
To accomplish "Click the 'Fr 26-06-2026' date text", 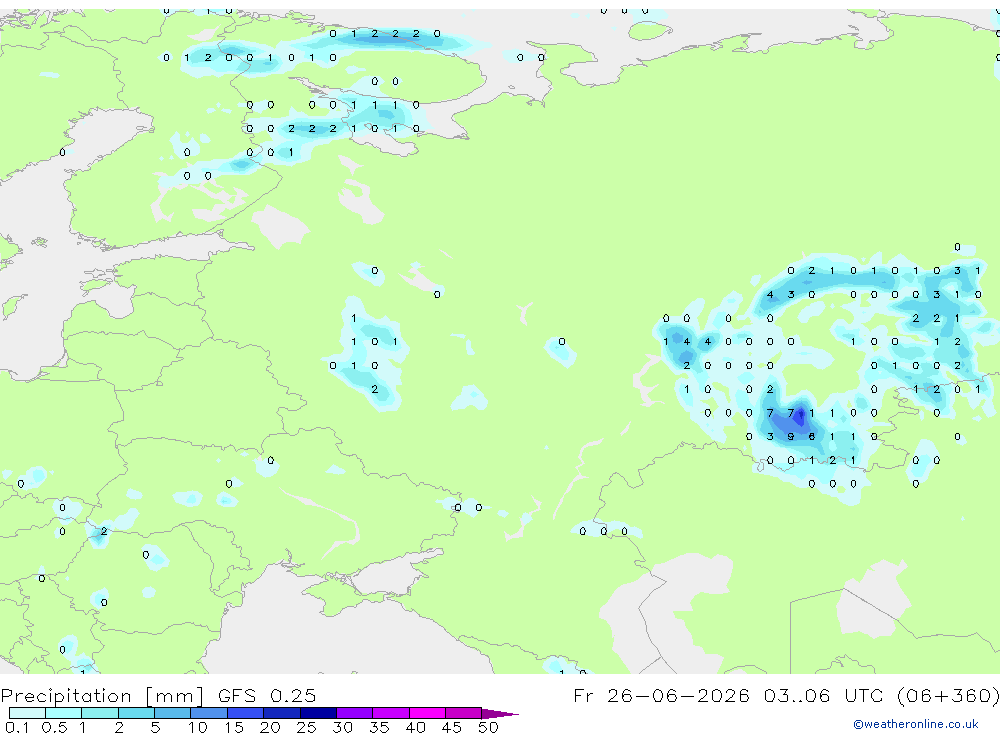I will [x=661, y=695].
